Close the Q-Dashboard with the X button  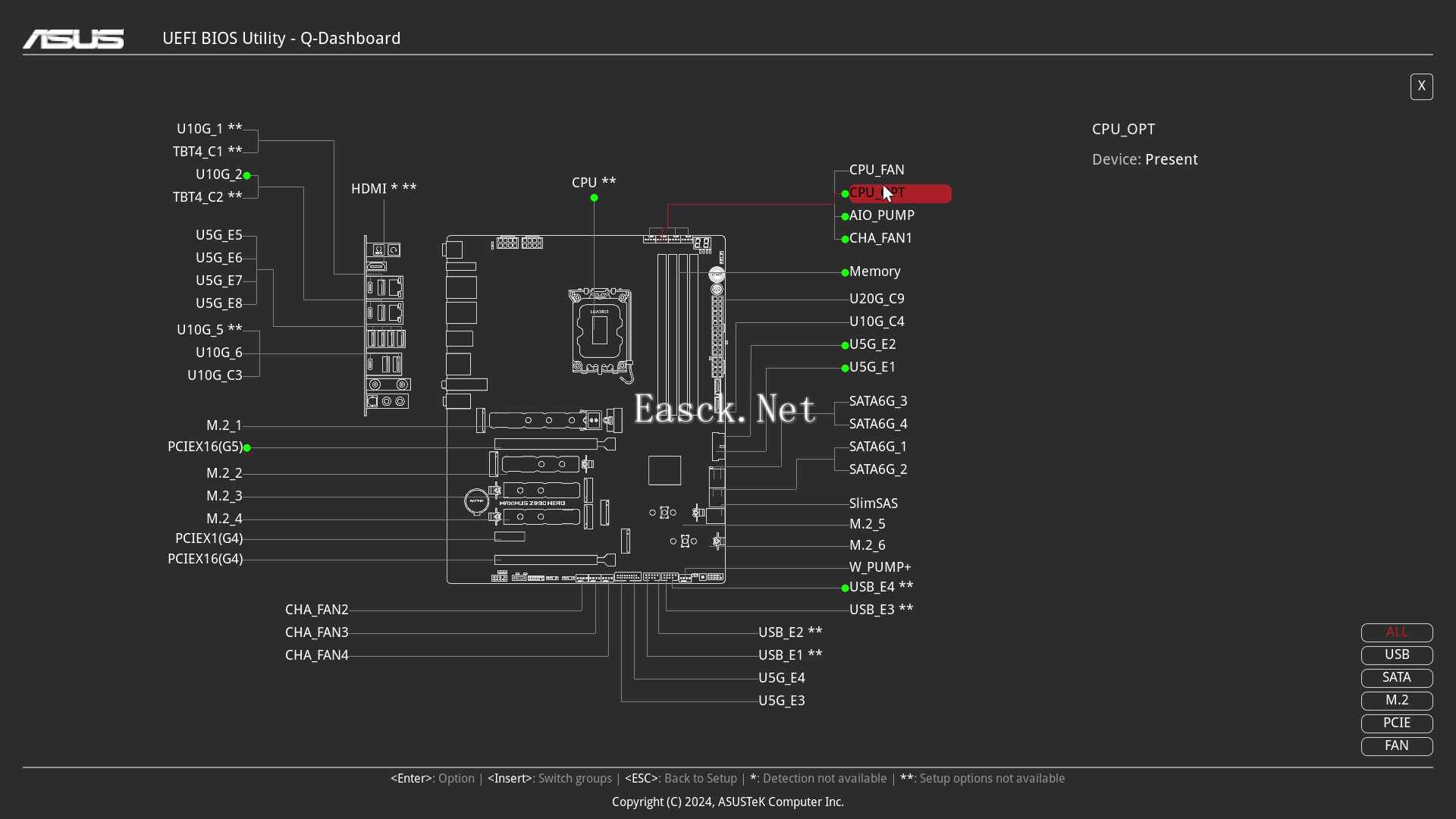(x=1421, y=86)
